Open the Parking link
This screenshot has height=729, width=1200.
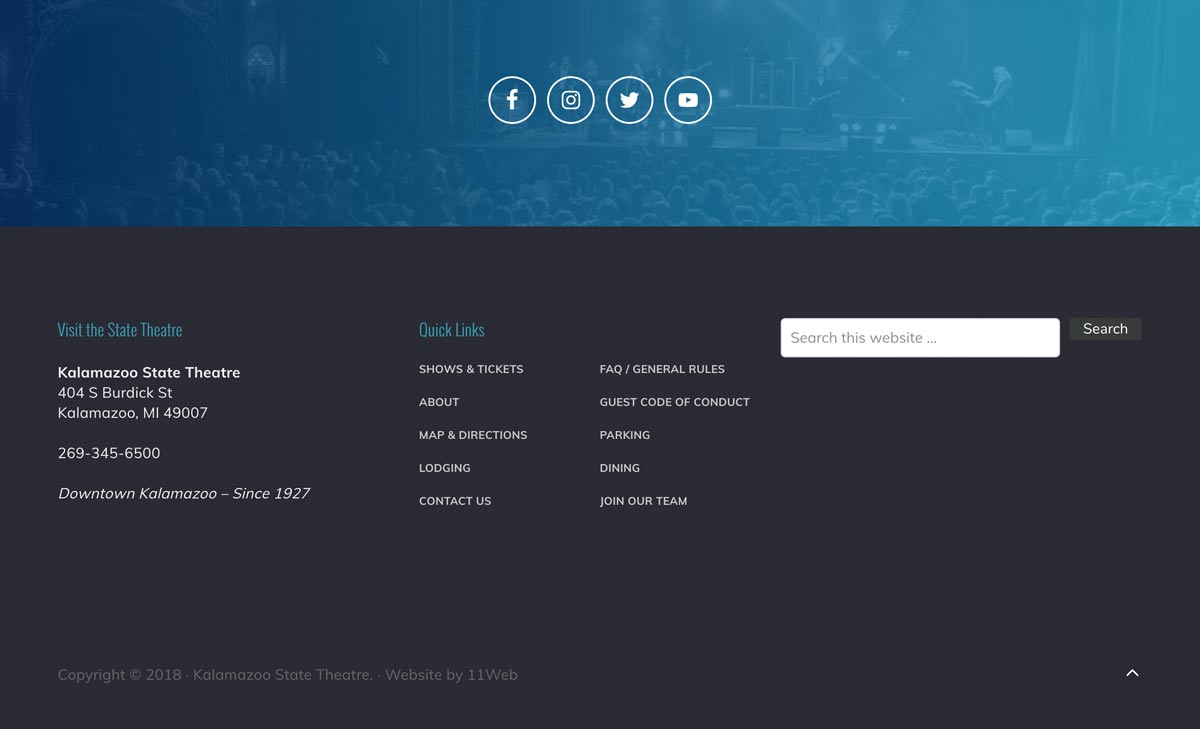pos(625,435)
